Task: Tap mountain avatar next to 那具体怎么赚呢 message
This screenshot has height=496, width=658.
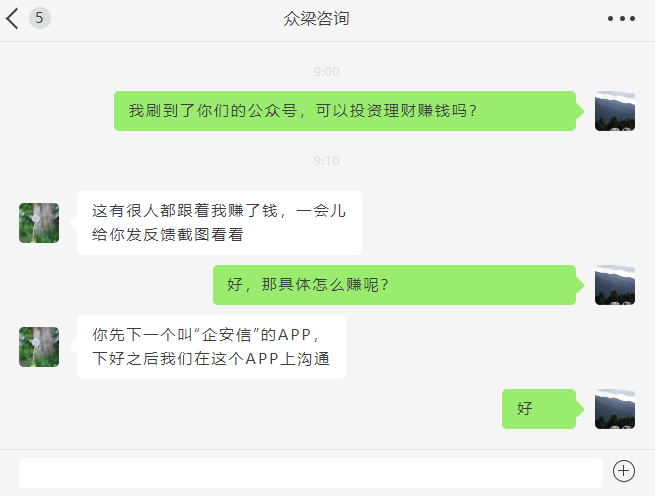Action: click(615, 285)
